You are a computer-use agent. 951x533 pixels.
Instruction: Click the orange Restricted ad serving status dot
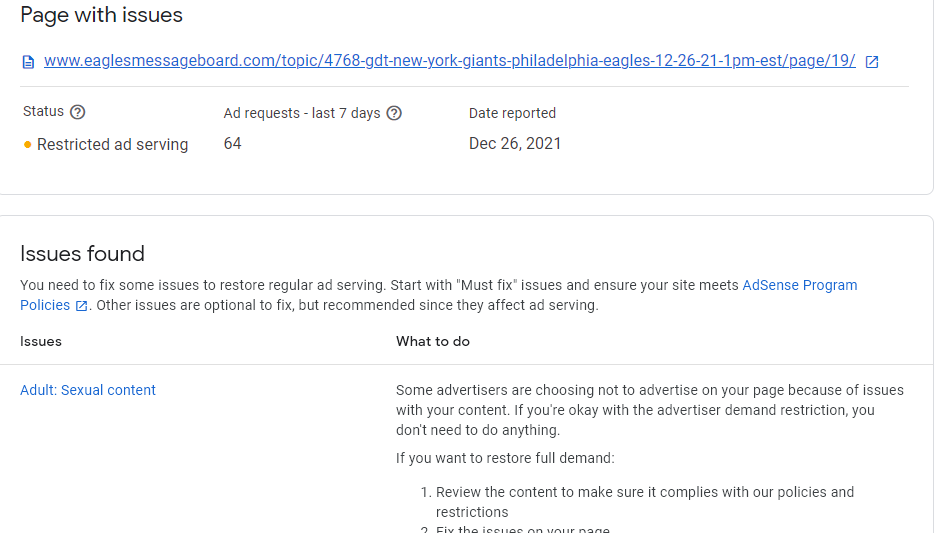click(x=28, y=145)
